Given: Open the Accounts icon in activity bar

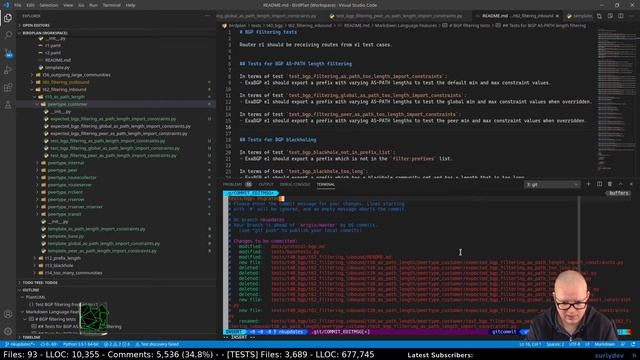Looking at the screenshot, I should point(8,314).
